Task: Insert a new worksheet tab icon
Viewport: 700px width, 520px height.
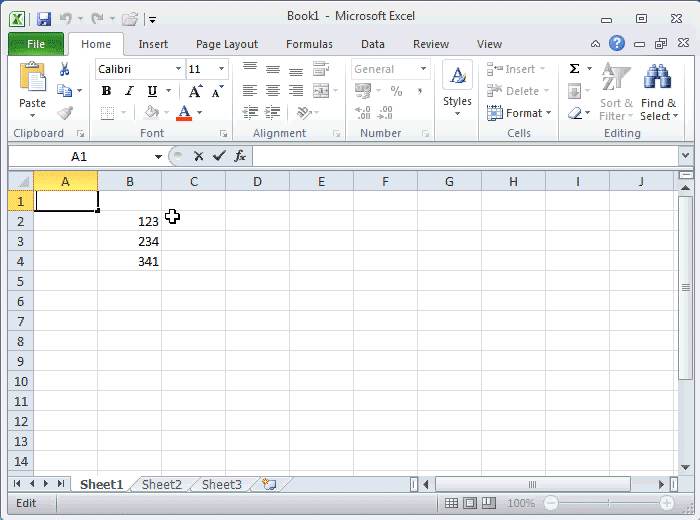Action: pyautogui.click(x=268, y=484)
